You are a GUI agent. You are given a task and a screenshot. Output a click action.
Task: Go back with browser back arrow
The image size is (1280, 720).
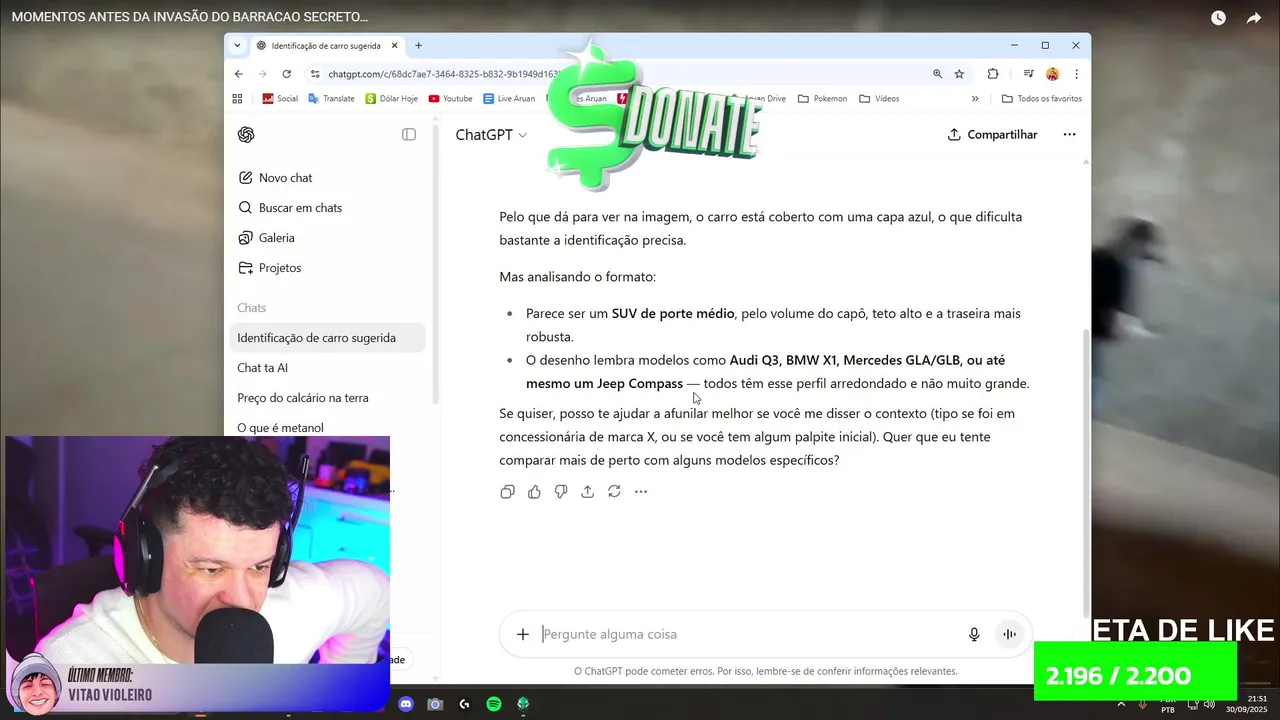[239, 74]
